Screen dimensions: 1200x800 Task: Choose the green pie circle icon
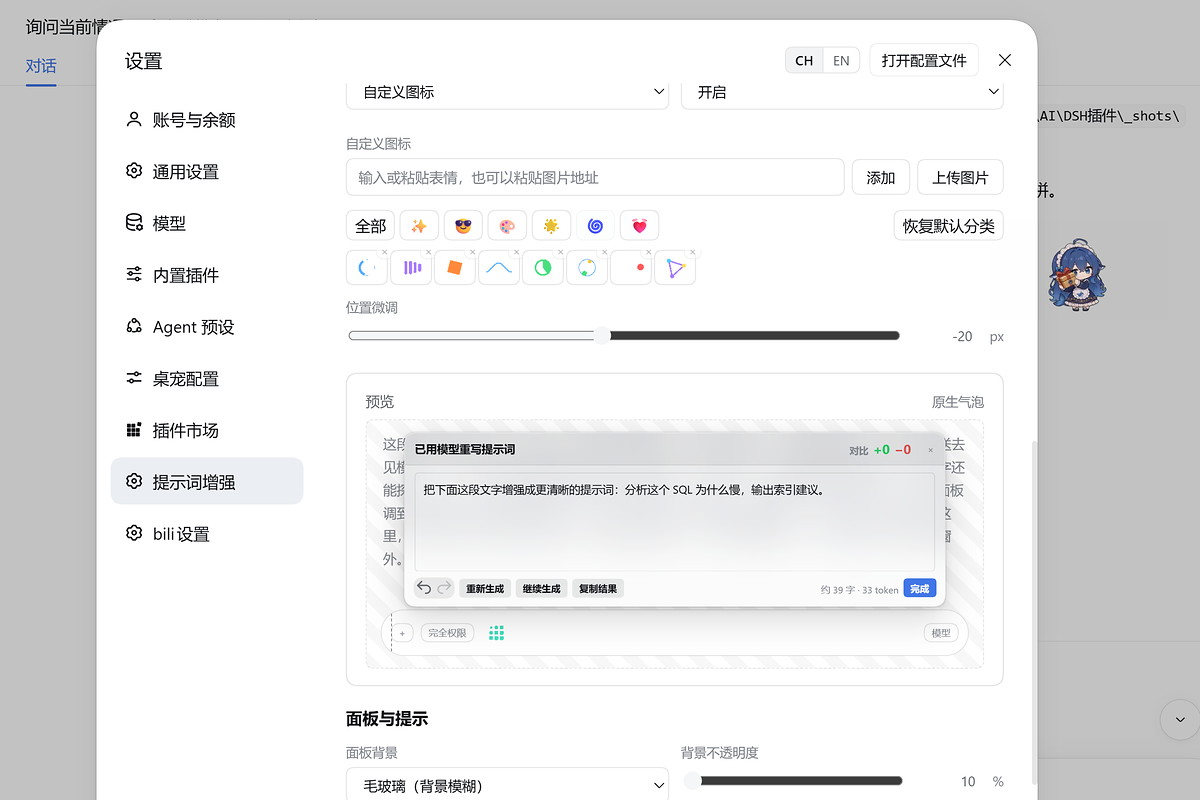[543, 267]
